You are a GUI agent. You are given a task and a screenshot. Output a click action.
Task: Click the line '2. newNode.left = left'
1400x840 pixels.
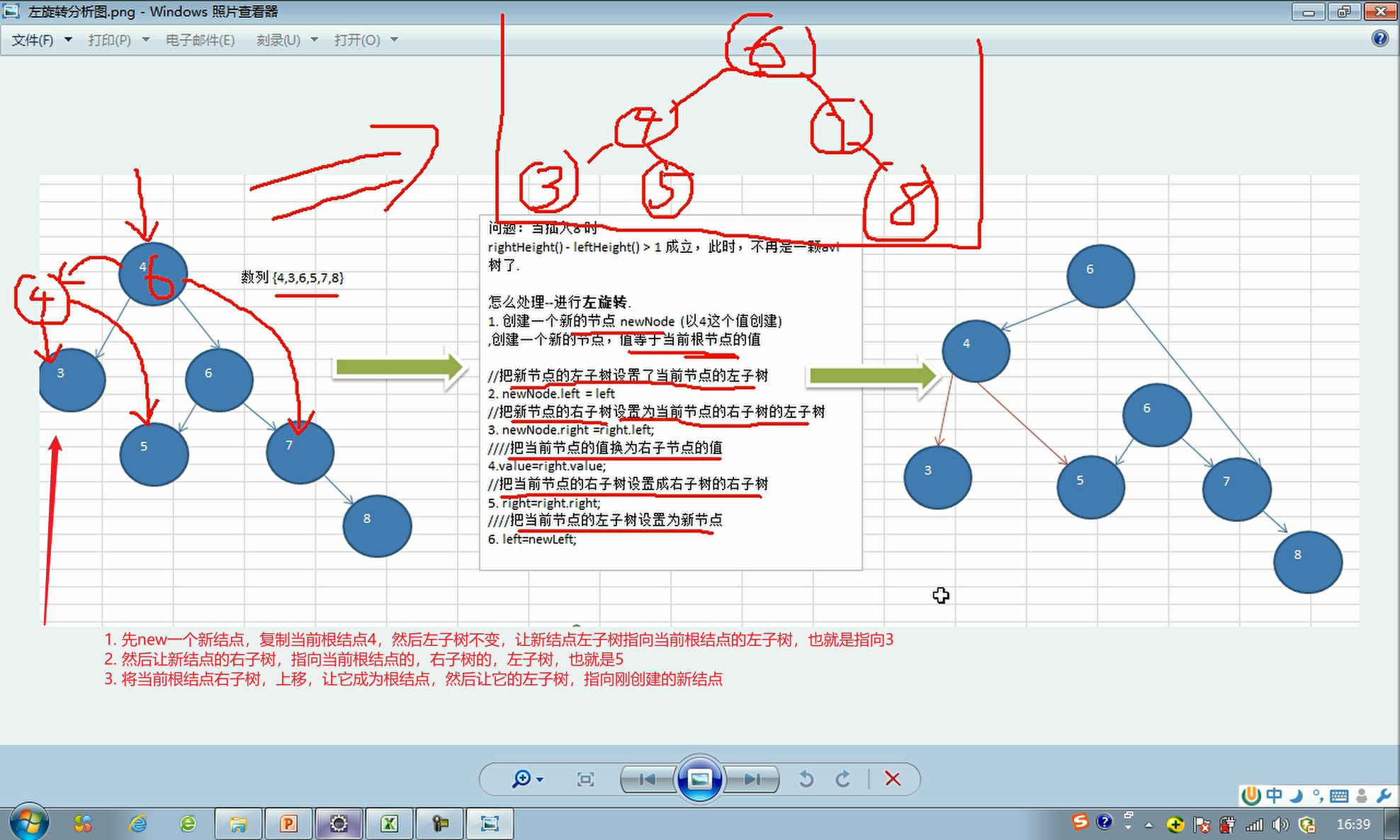point(551,394)
